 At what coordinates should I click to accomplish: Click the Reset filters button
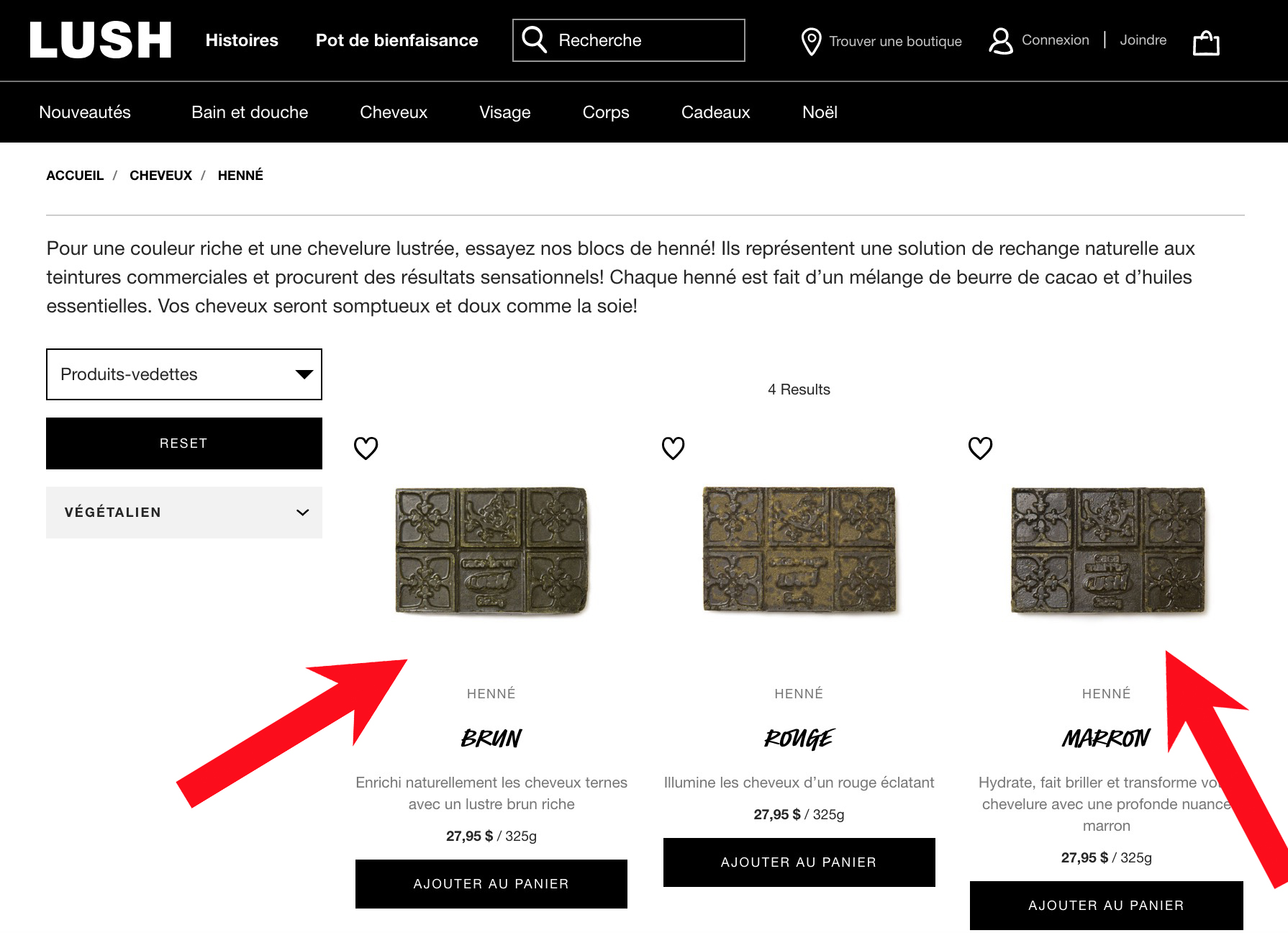click(x=184, y=443)
